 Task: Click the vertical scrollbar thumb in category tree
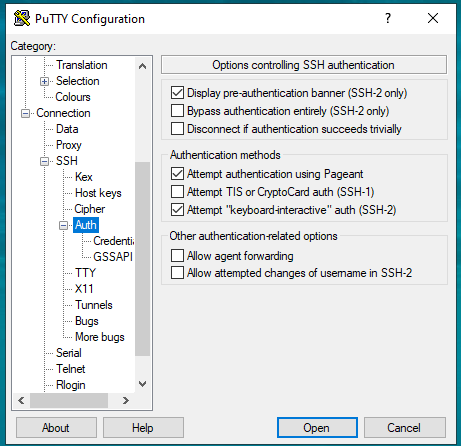coord(142,259)
